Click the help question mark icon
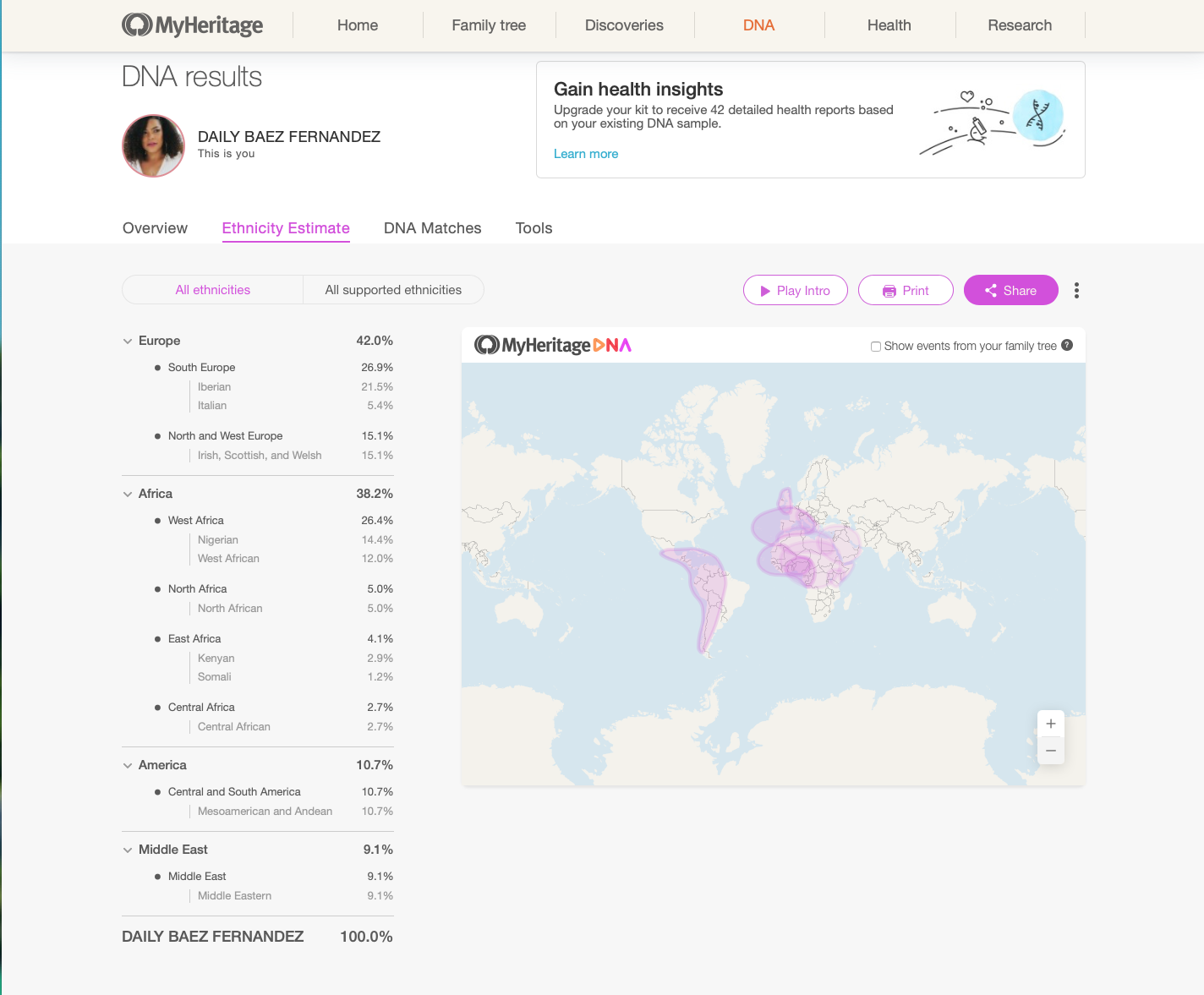Viewport: 1204px width, 995px height. 1067,345
